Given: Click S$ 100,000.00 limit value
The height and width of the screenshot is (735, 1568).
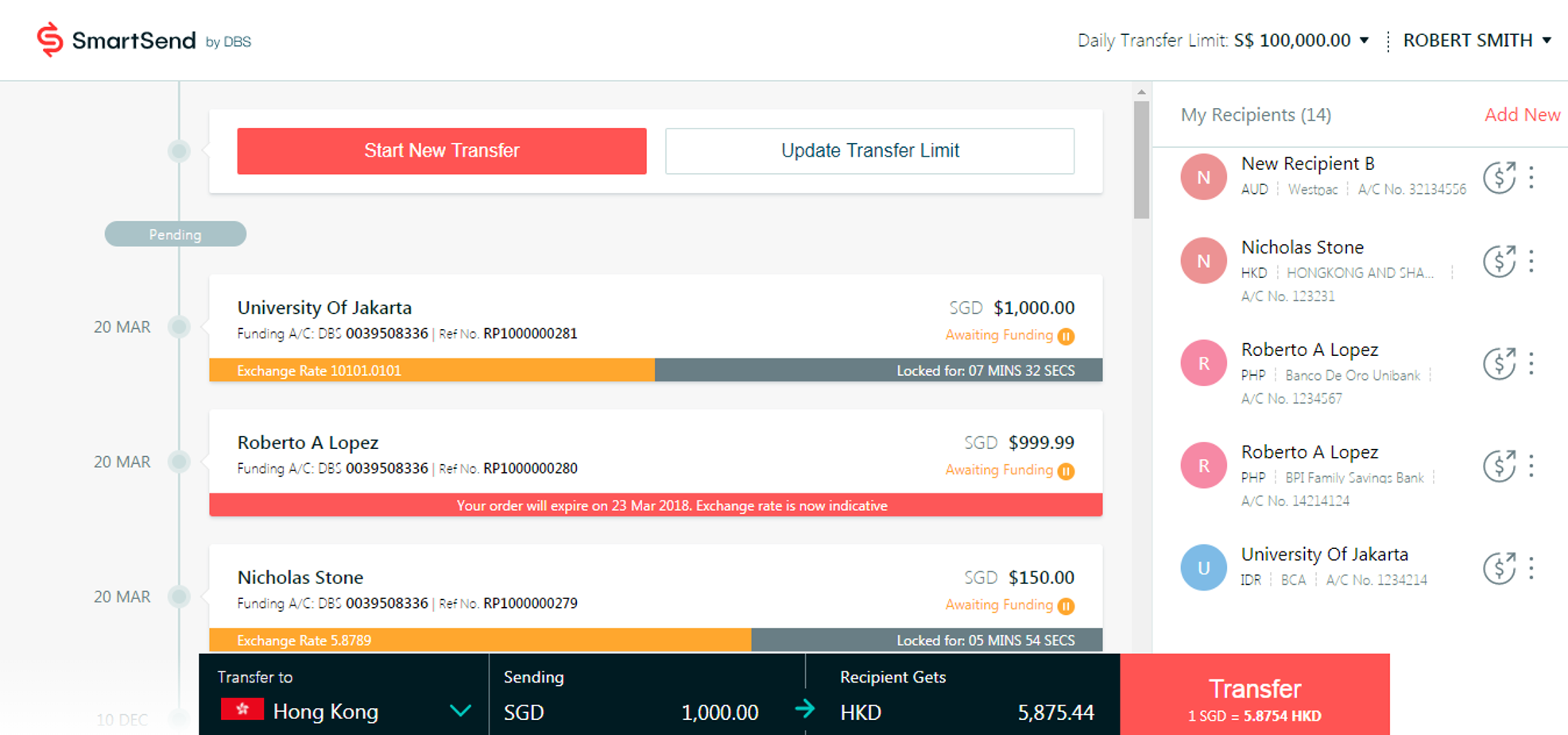Looking at the screenshot, I should [x=1292, y=40].
